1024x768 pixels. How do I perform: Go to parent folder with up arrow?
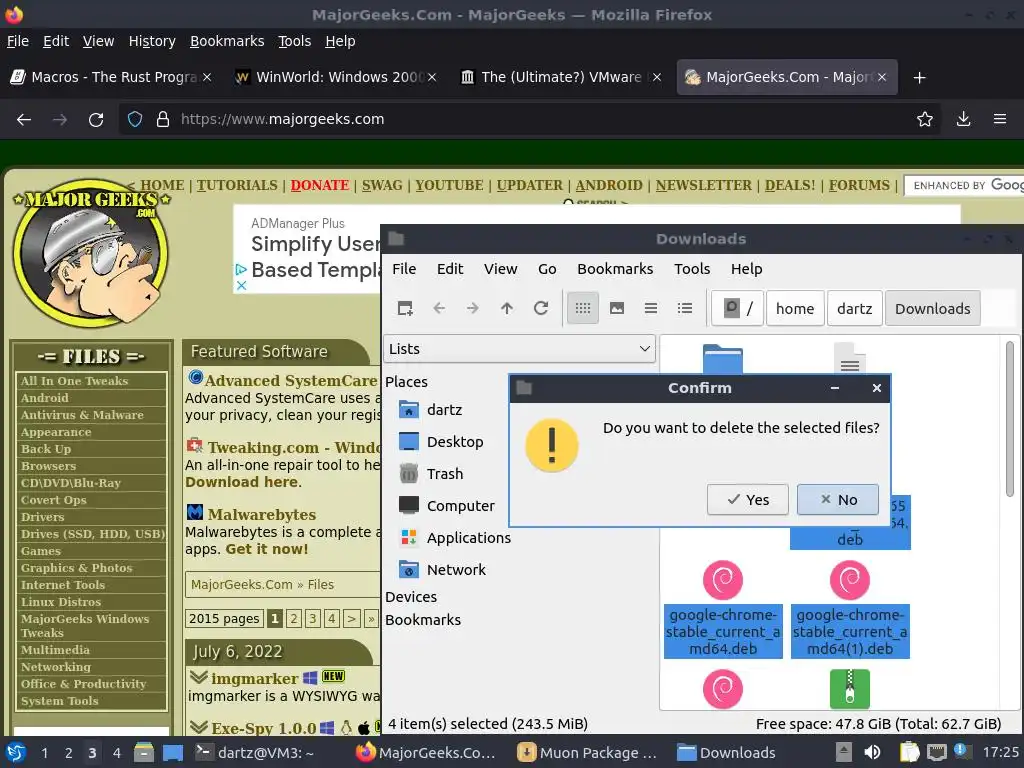point(507,308)
